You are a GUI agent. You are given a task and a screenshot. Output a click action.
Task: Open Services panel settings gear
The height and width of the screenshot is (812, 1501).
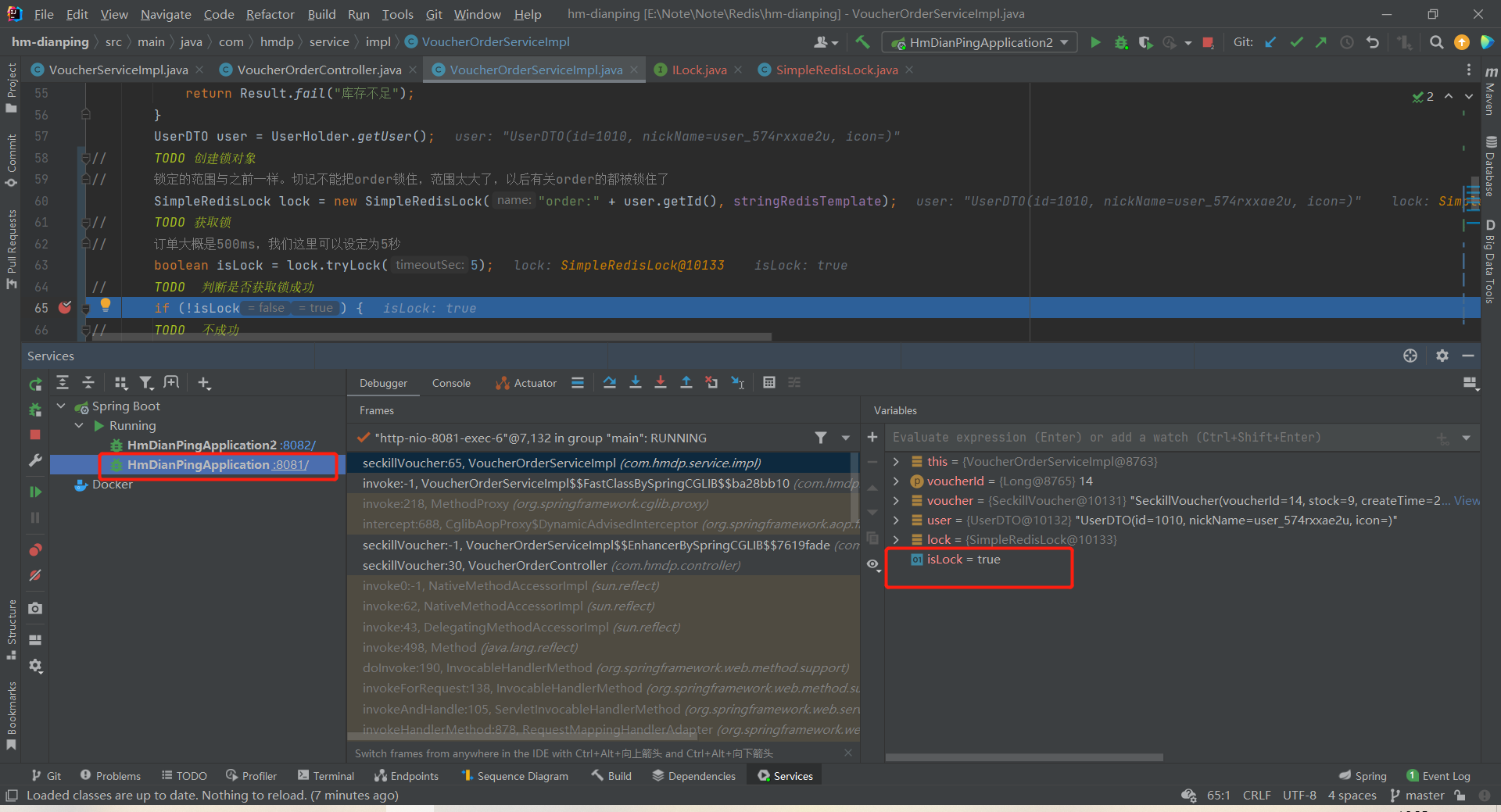click(x=1442, y=356)
